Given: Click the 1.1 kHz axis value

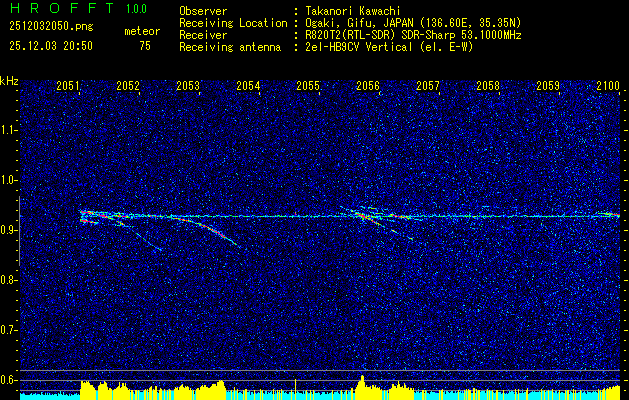Looking at the screenshot, I should tap(8, 130).
